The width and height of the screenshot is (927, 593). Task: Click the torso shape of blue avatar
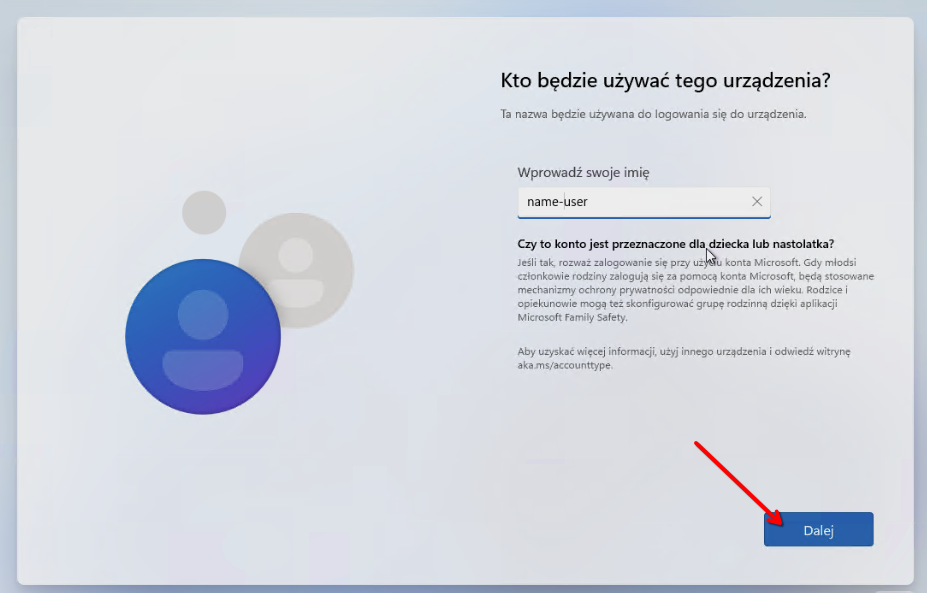pos(203,368)
